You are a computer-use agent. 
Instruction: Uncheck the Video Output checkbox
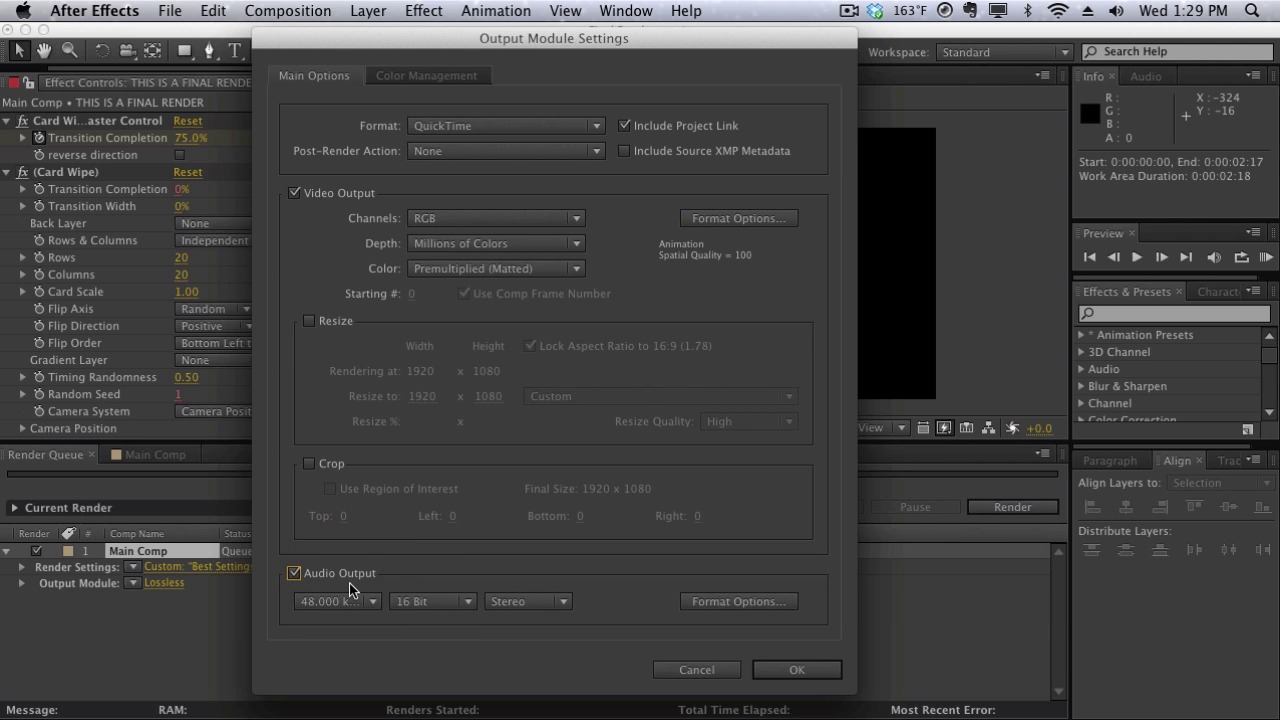294,192
